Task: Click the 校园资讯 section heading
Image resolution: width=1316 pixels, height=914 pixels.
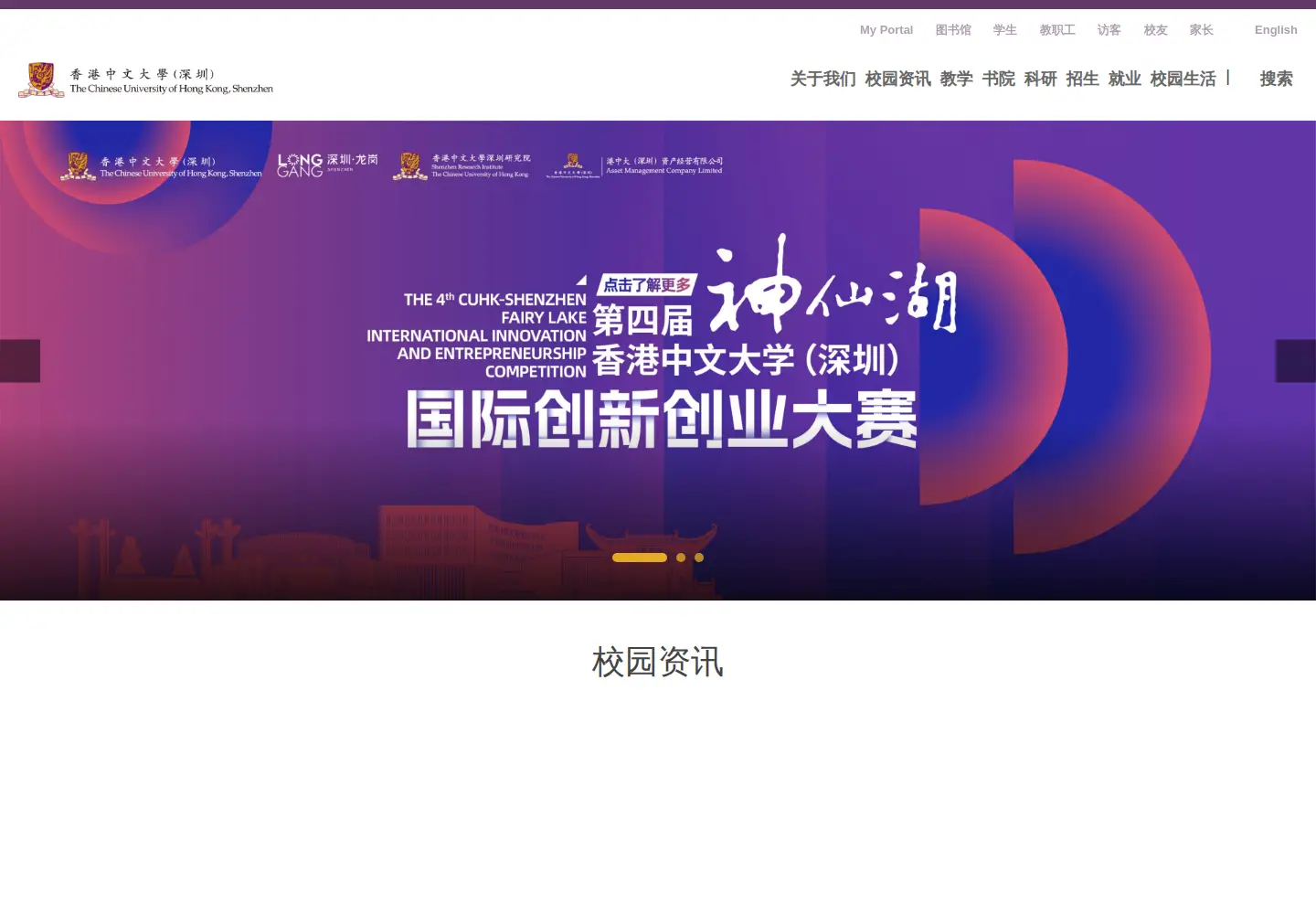Action: [658, 662]
